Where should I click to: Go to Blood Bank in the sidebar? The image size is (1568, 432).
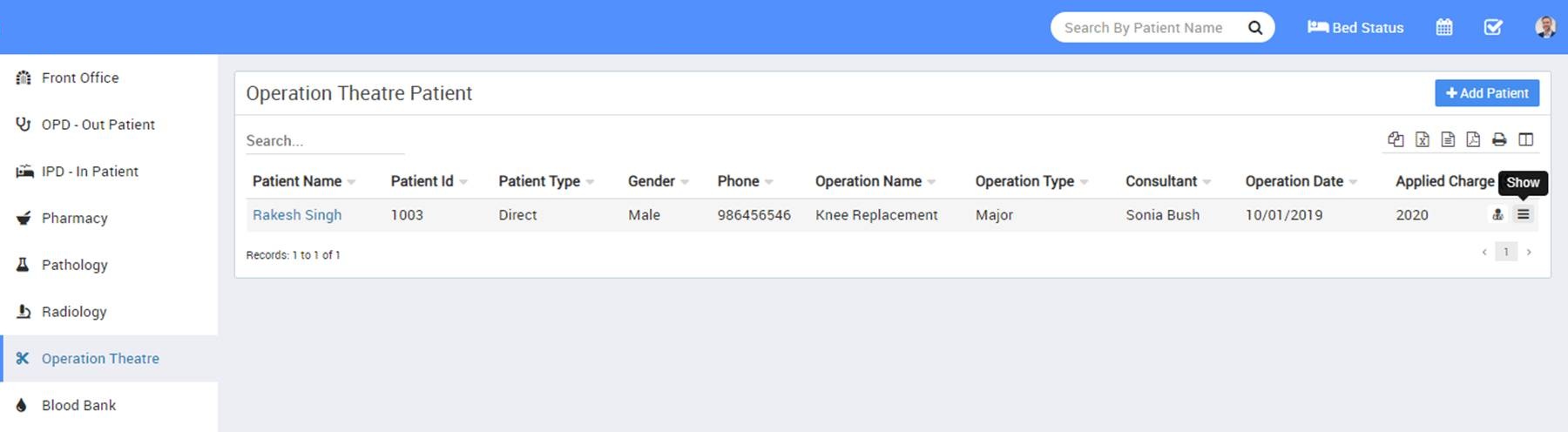(x=78, y=405)
